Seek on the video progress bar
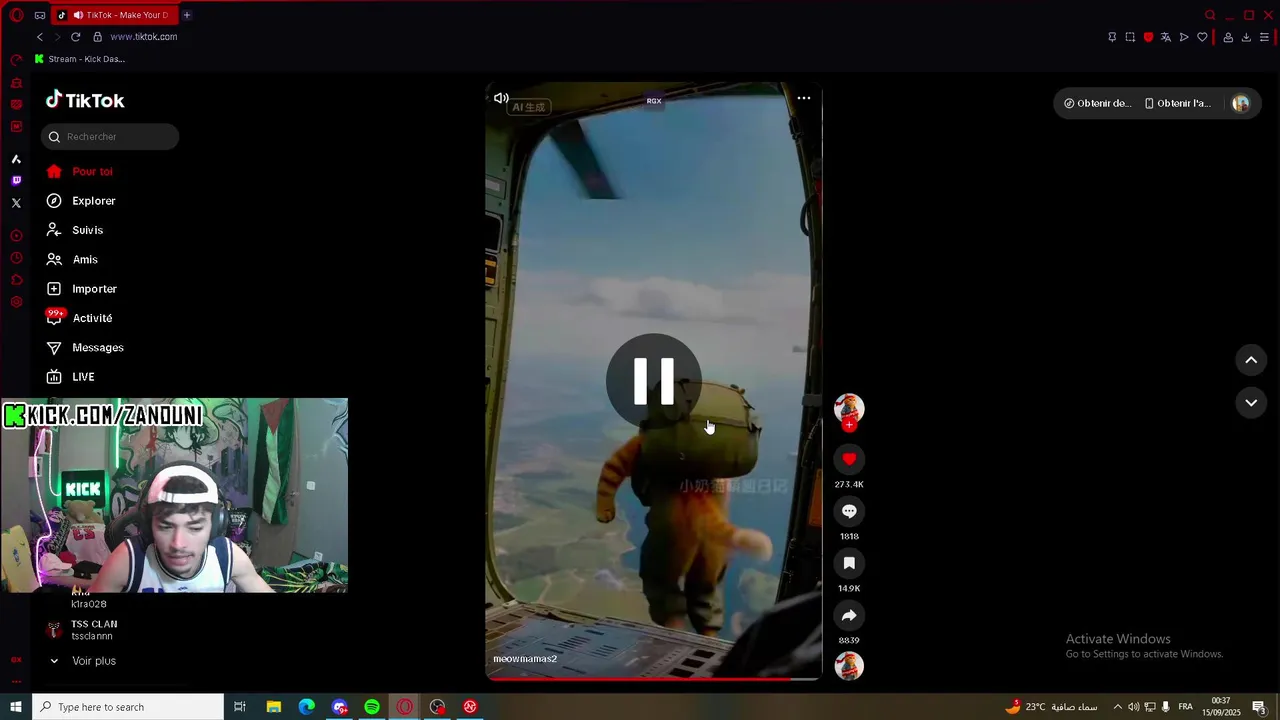The image size is (1280, 720). [654, 679]
